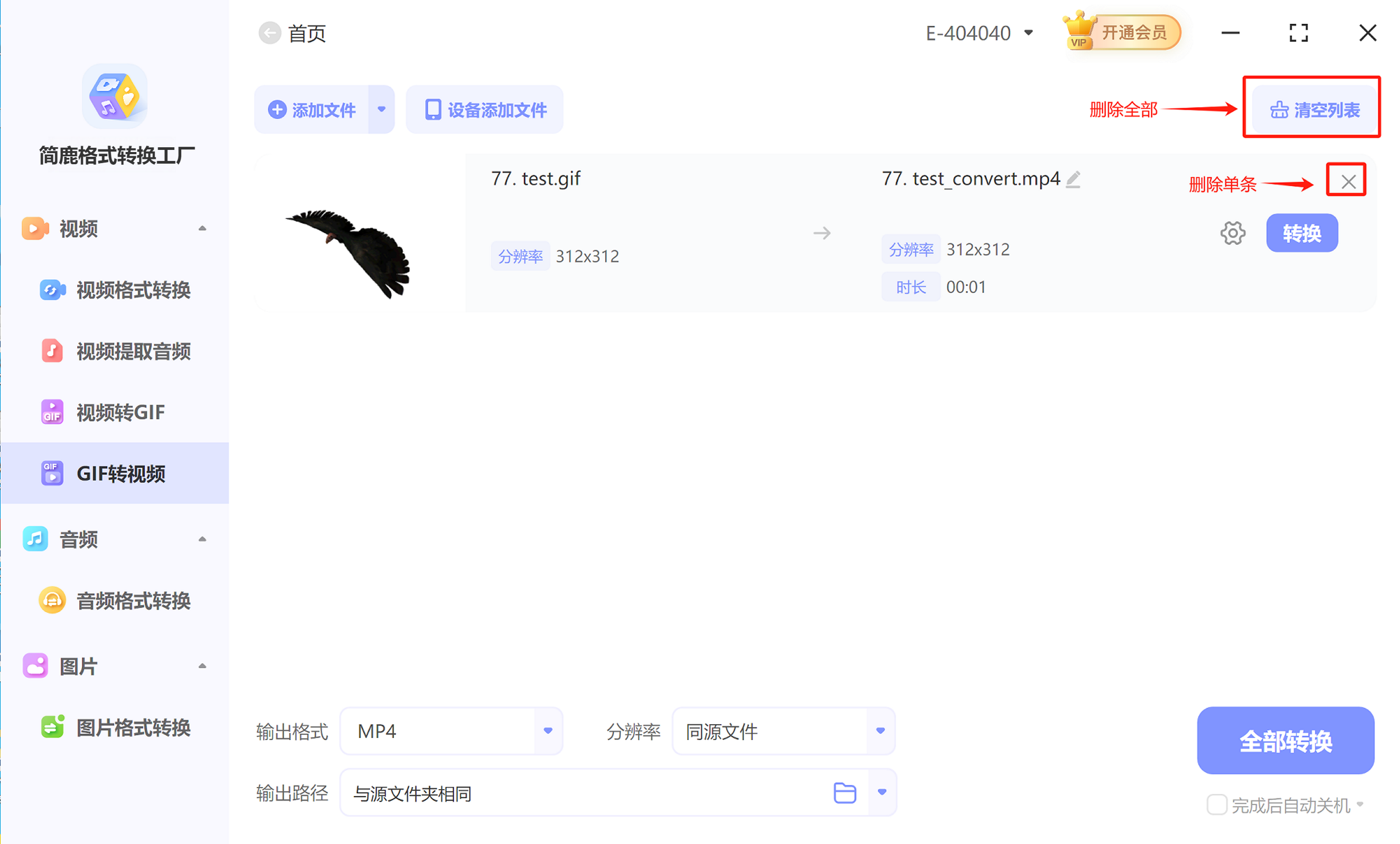This screenshot has height=844, width=1400.
Task: Open the output folder picker icon
Action: point(845,792)
